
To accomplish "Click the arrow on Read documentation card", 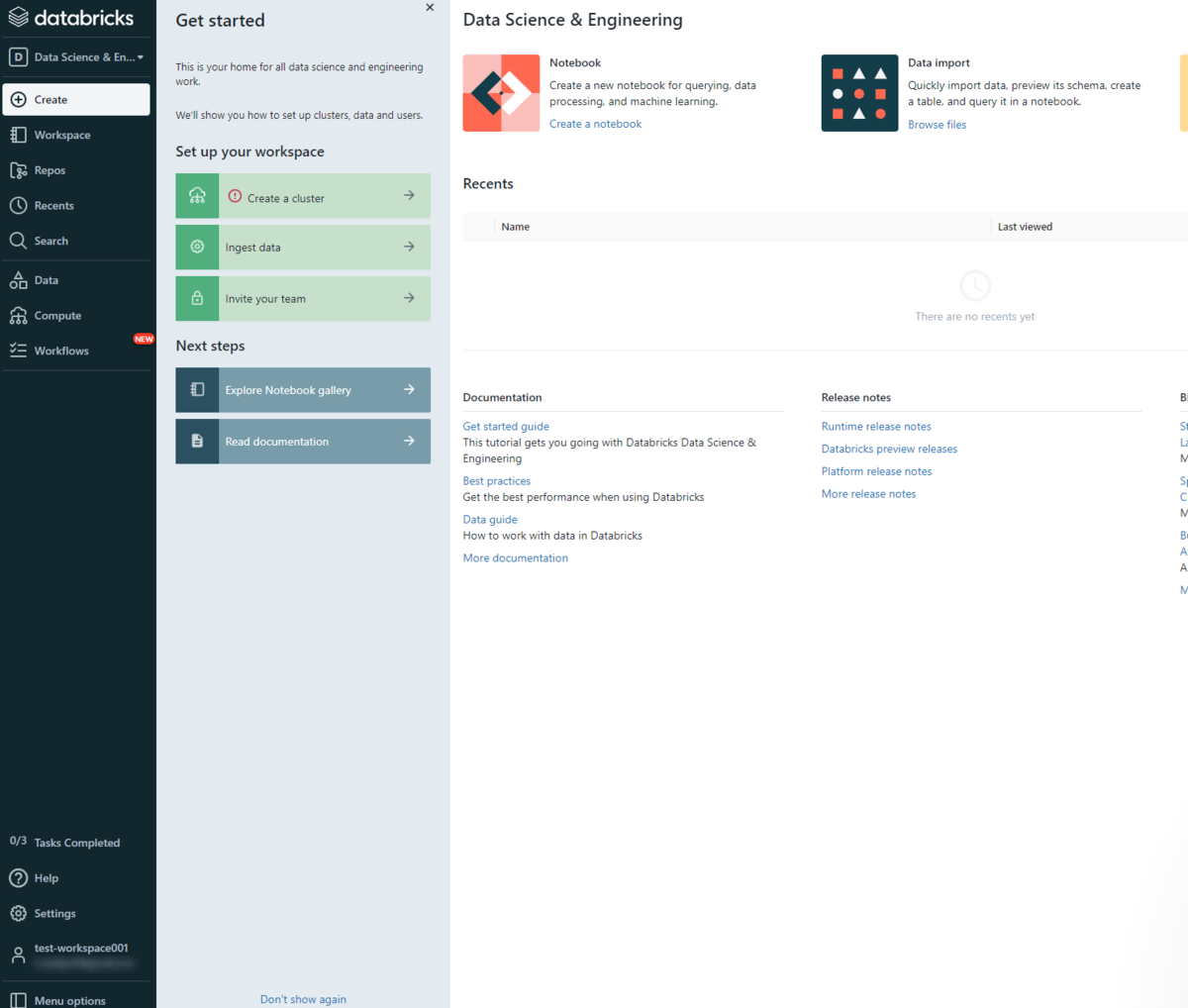I will coord(409,442).
